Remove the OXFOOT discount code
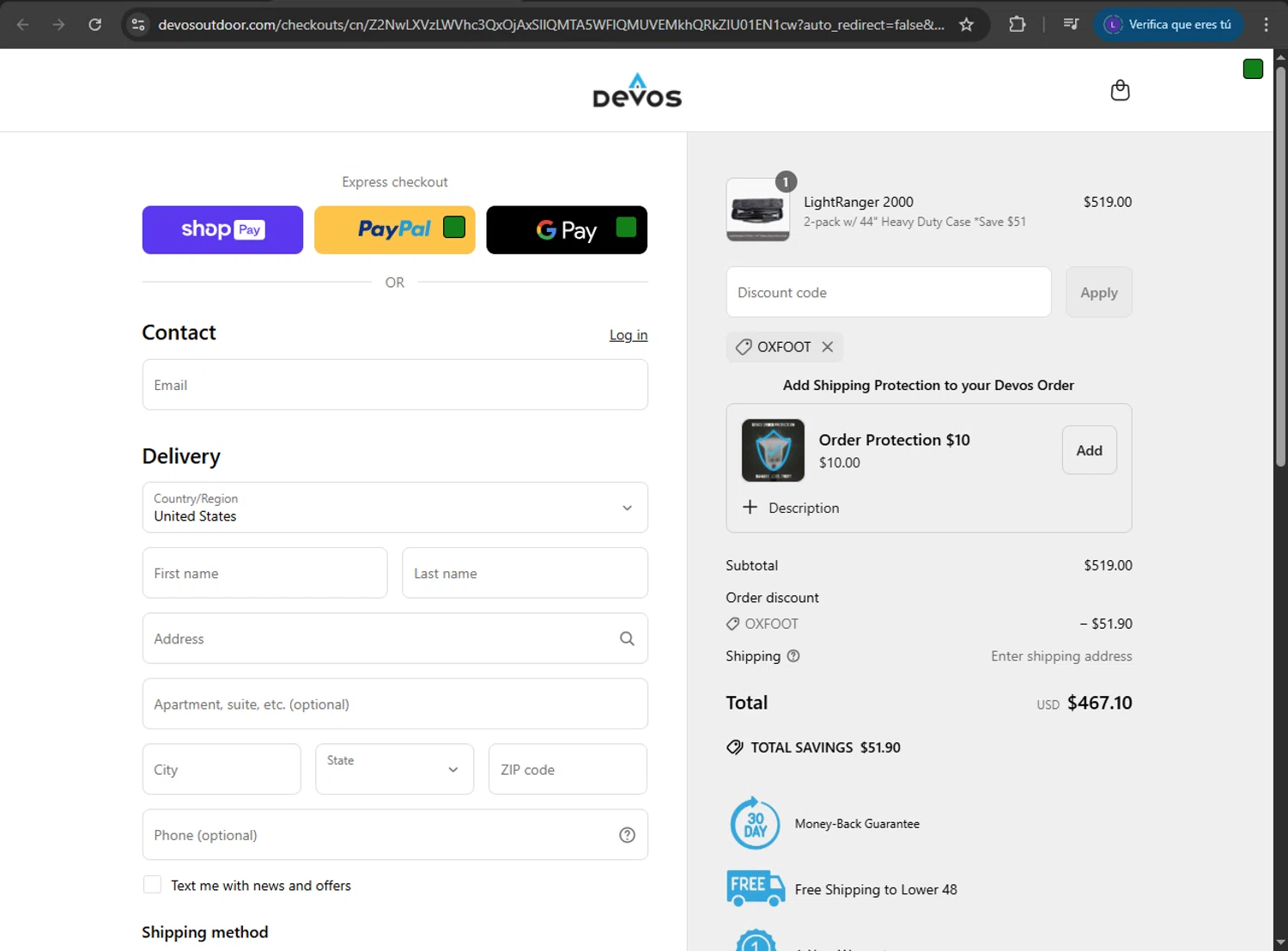 [828, 347]
